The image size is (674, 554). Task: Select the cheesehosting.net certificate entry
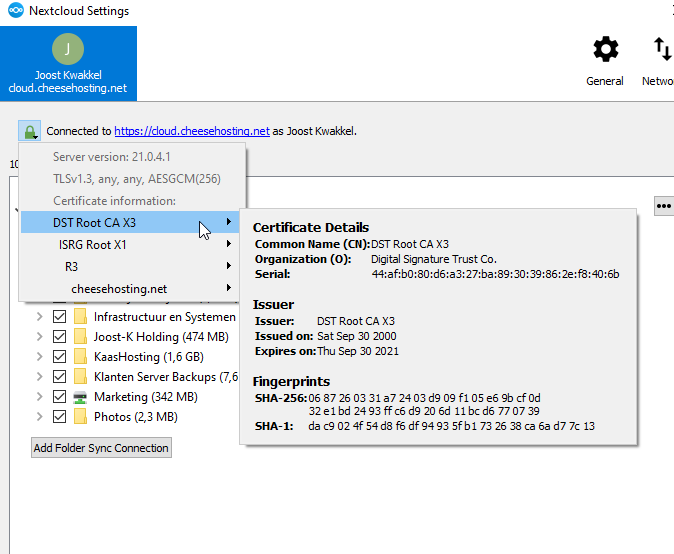point(119,289)
